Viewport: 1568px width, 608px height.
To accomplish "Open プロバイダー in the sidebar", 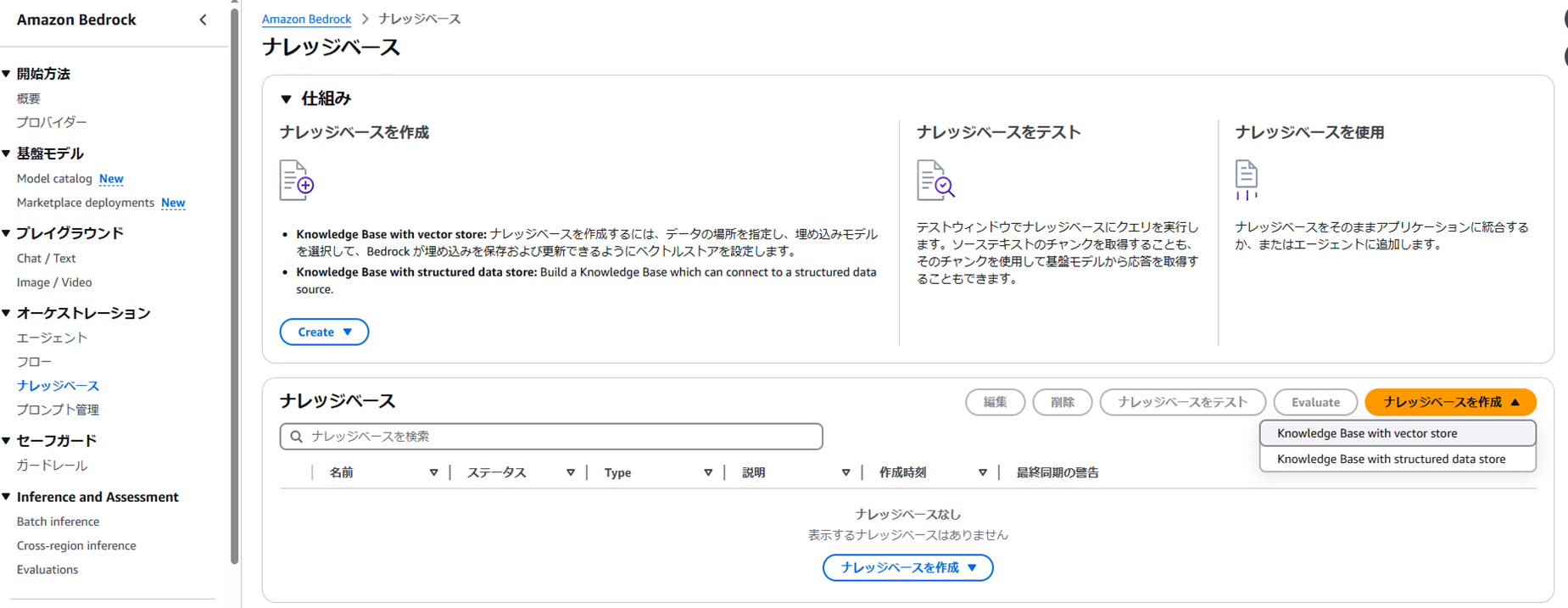I will 52,122.
